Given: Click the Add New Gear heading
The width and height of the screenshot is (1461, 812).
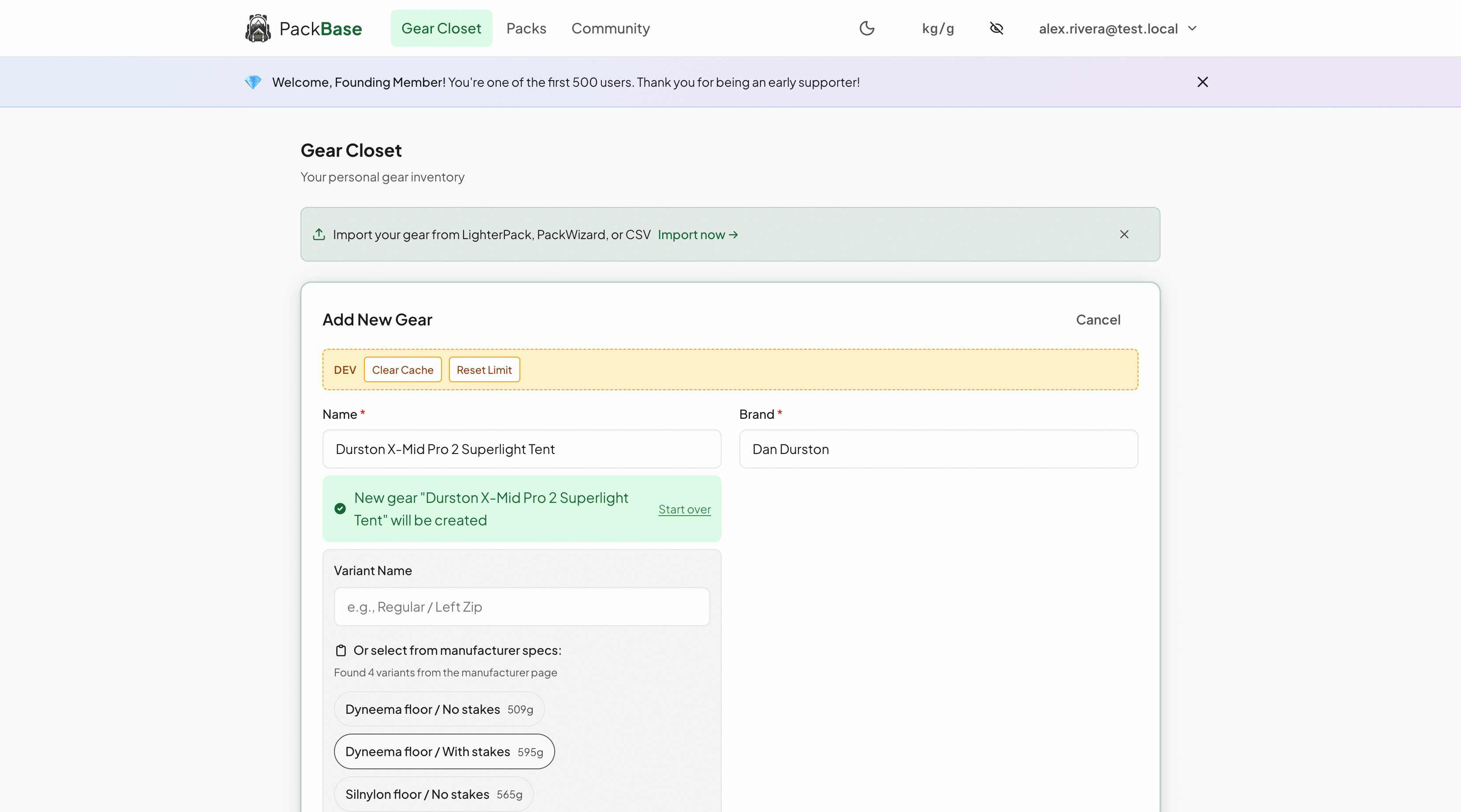Looking at the screenshot, I should coord(377,320).
